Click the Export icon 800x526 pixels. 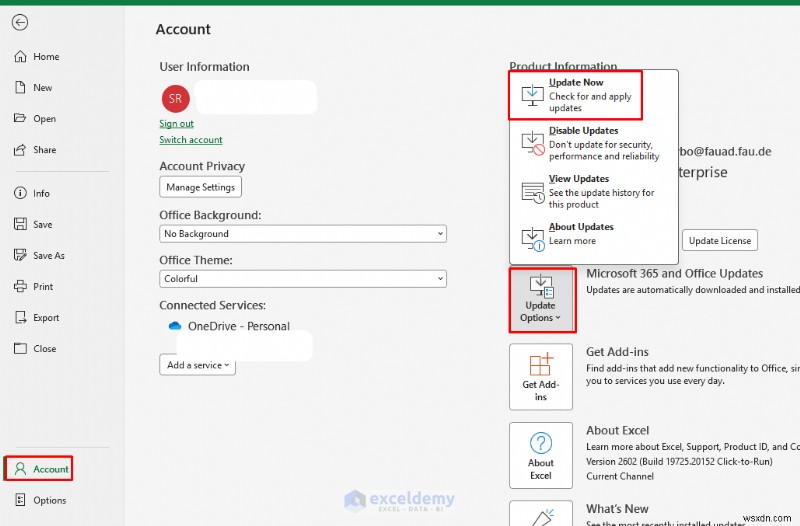(x=20, y=318)
